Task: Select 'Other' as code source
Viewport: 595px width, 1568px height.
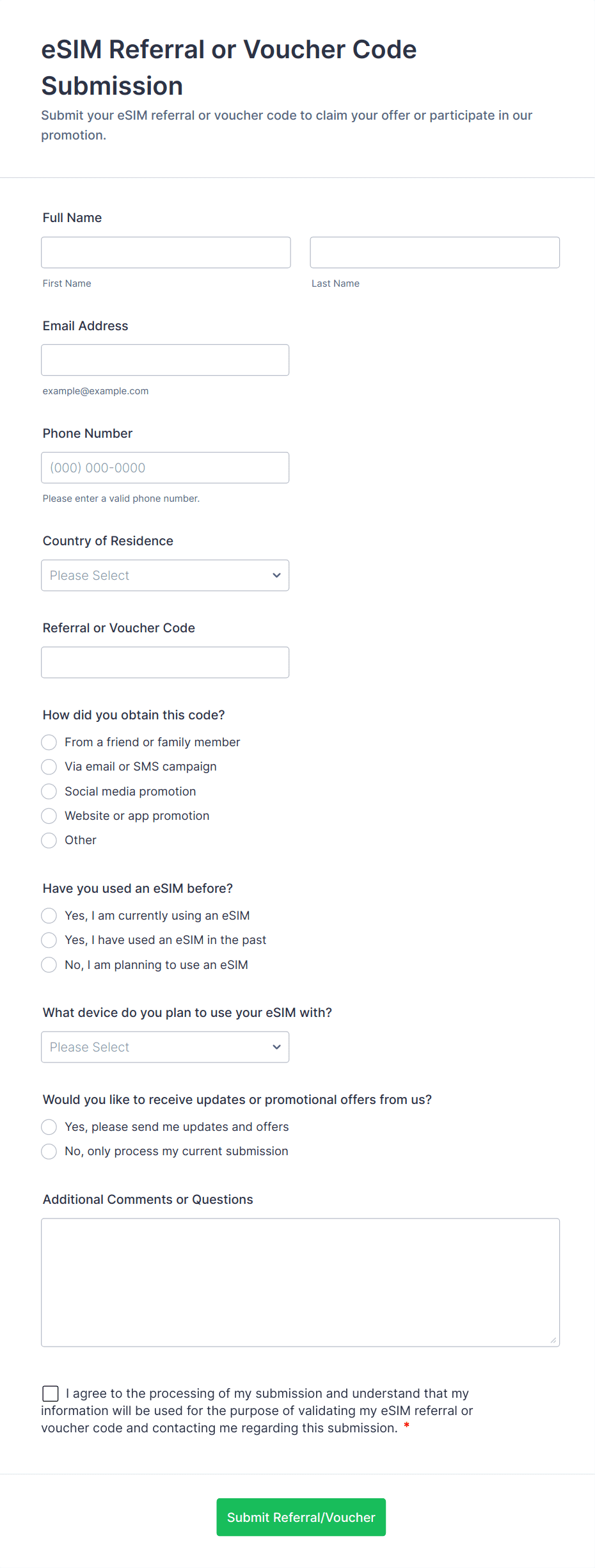Action: click(49, 840)
